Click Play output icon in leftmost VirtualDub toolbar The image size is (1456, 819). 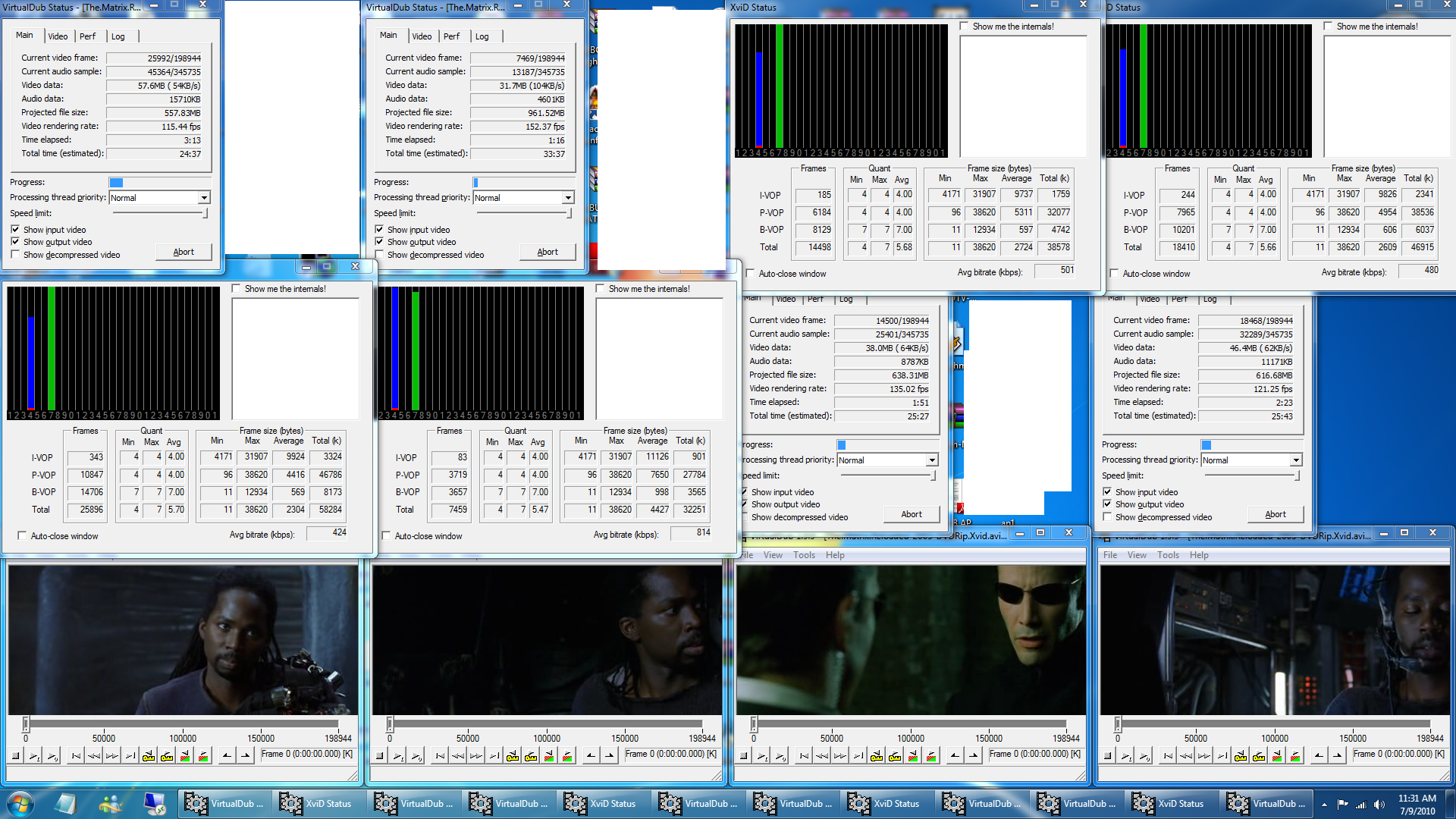(52, 755)
